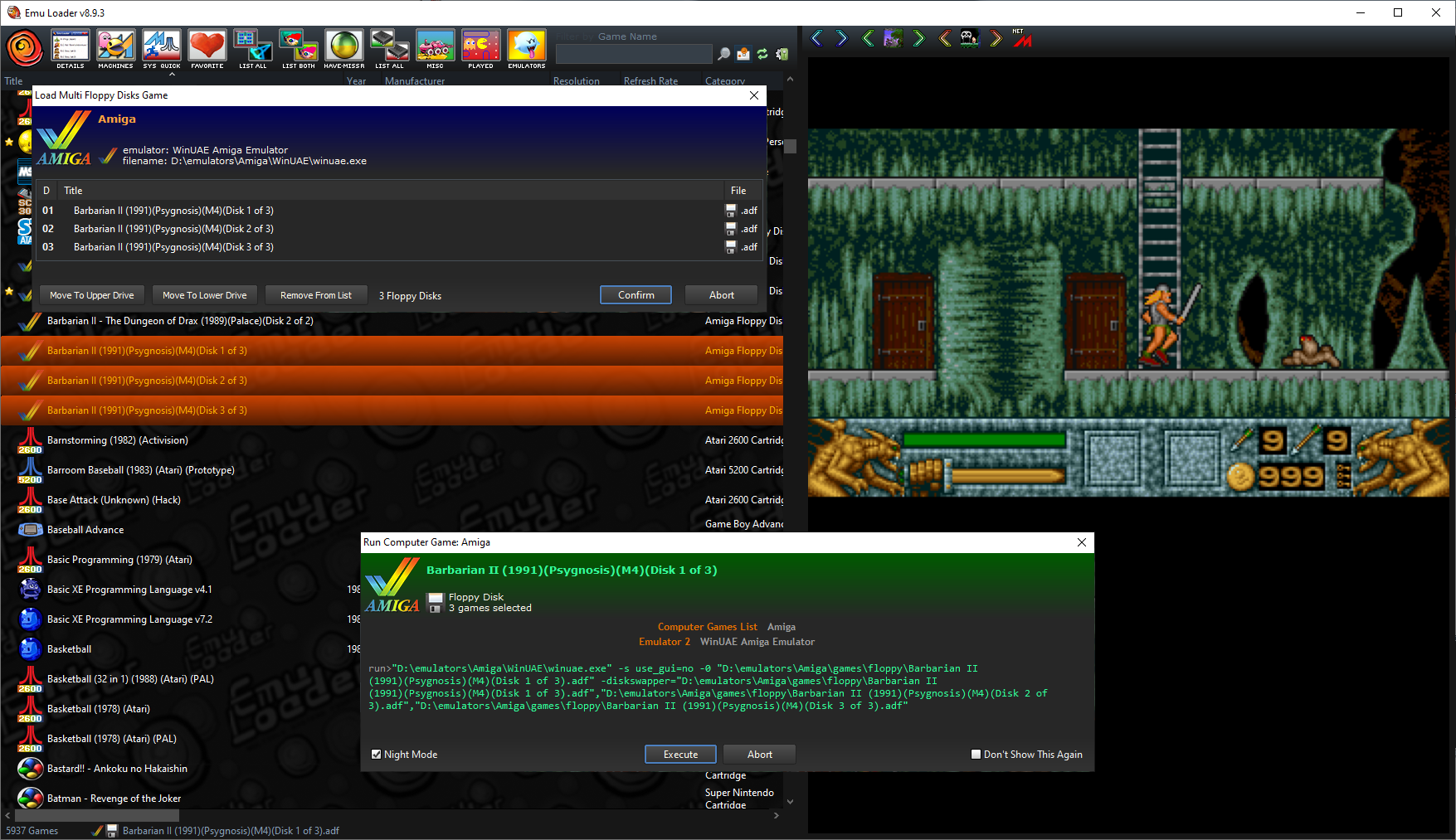Image resolution: width=1456 pixels, height=840 pixels.
Task: Click Move To Lower Drive button
Action: (x=204, y=295)
